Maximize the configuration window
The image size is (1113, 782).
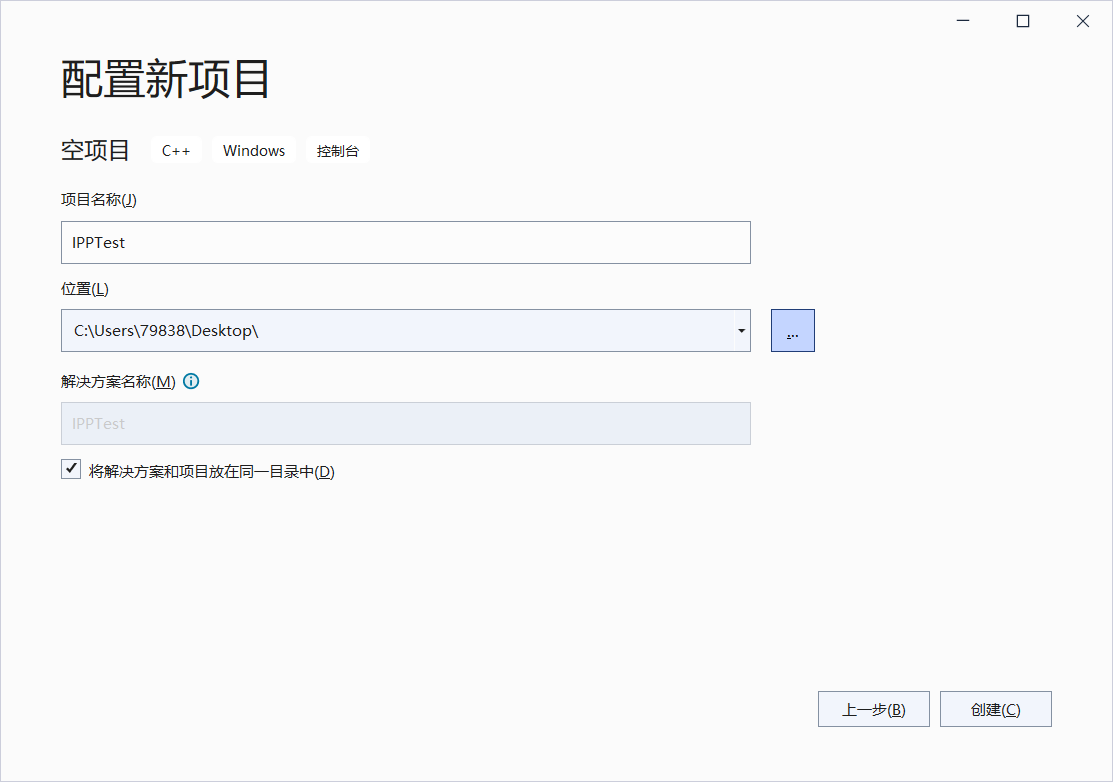coord(1022,20)
